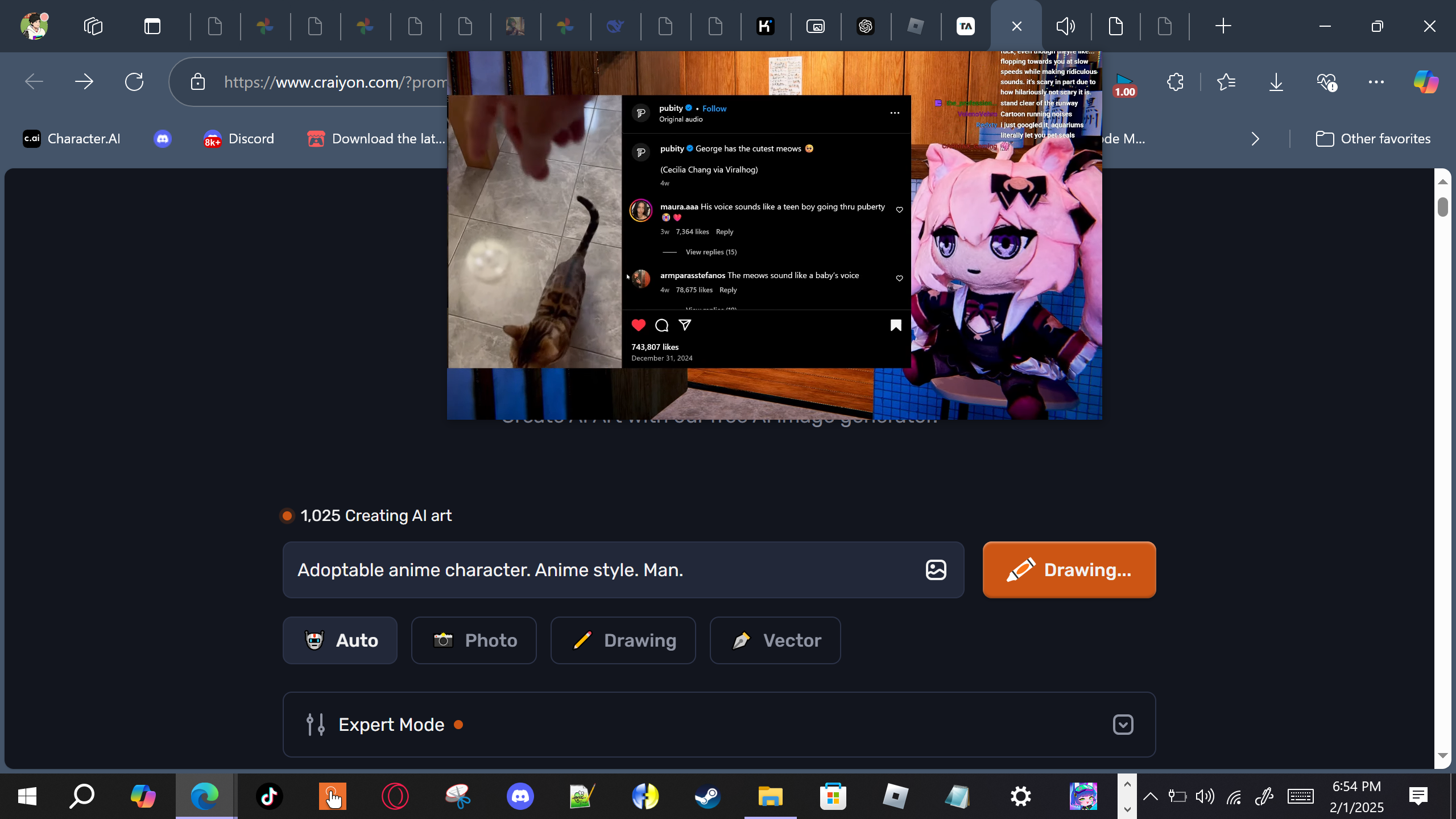Screen dimensions: 1456x819
Task: Click the browser refresh icon
Action: [x=134, y=82]
